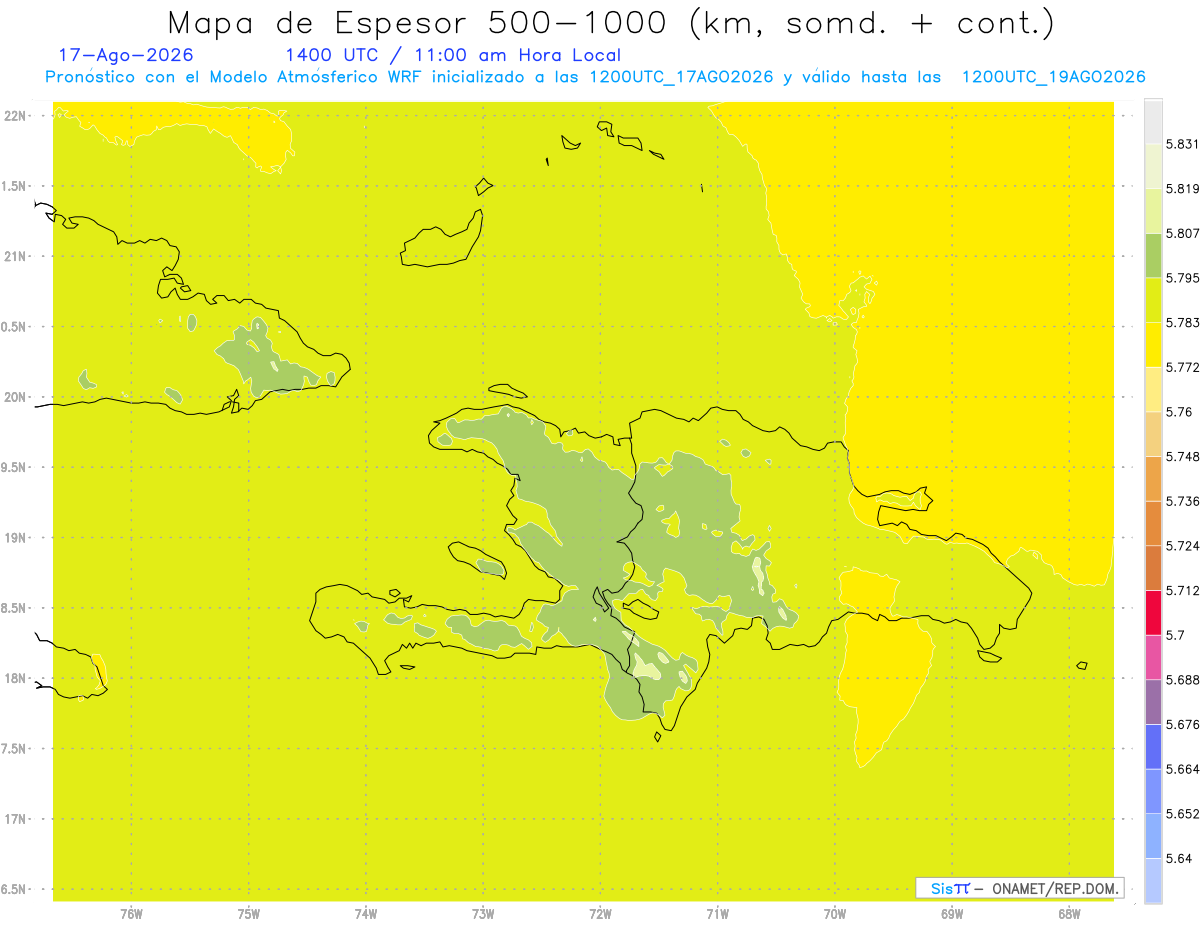Click the 5.795 color bar value
This screenshot has height=927, width=1200.
pyautogui.click(x=1183, y=278)
